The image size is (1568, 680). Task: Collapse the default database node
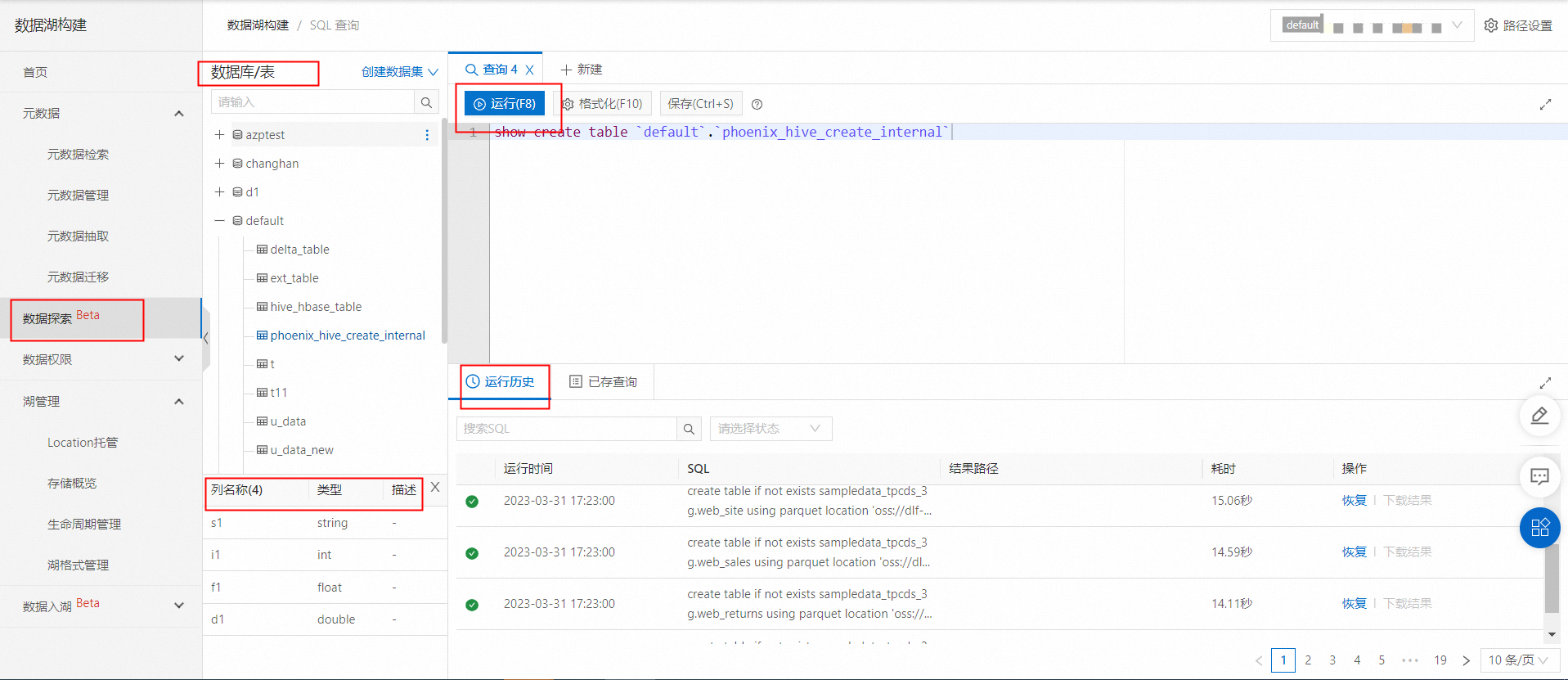click(219, 221)
